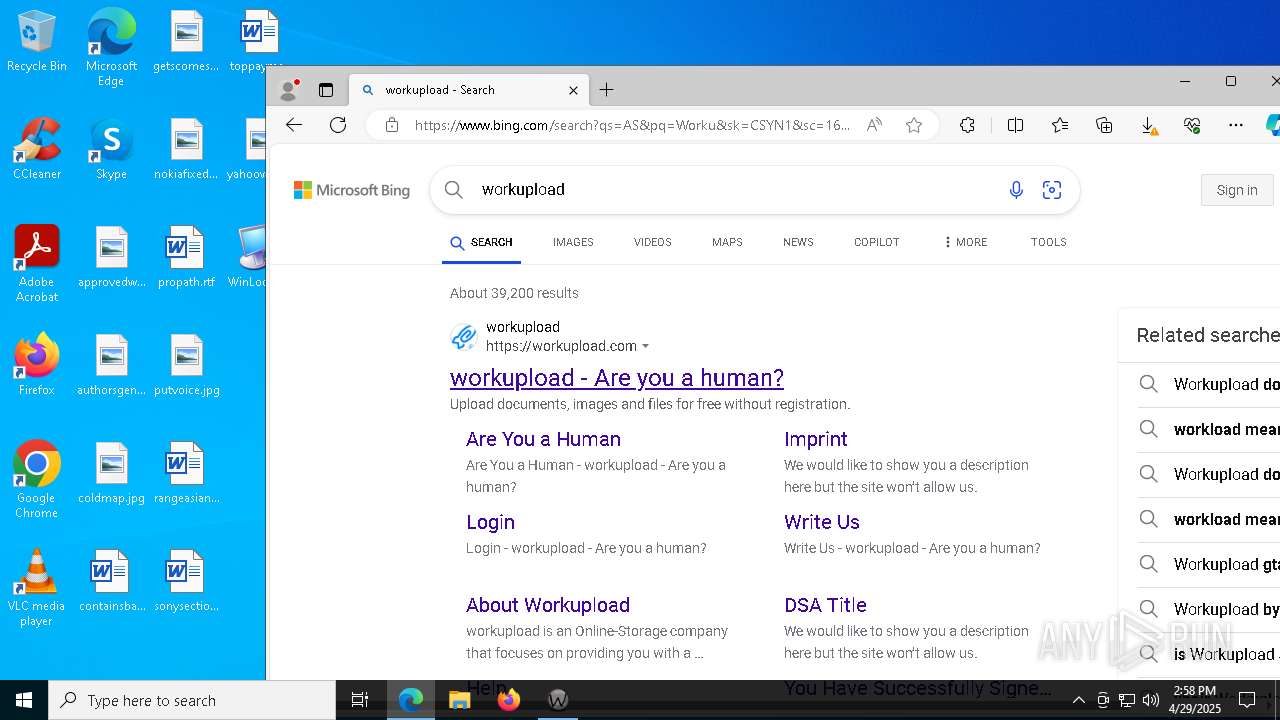1280x720 pixels.
Task: Open Bing visual search camera icon
Action: (x=1052, y=190)
